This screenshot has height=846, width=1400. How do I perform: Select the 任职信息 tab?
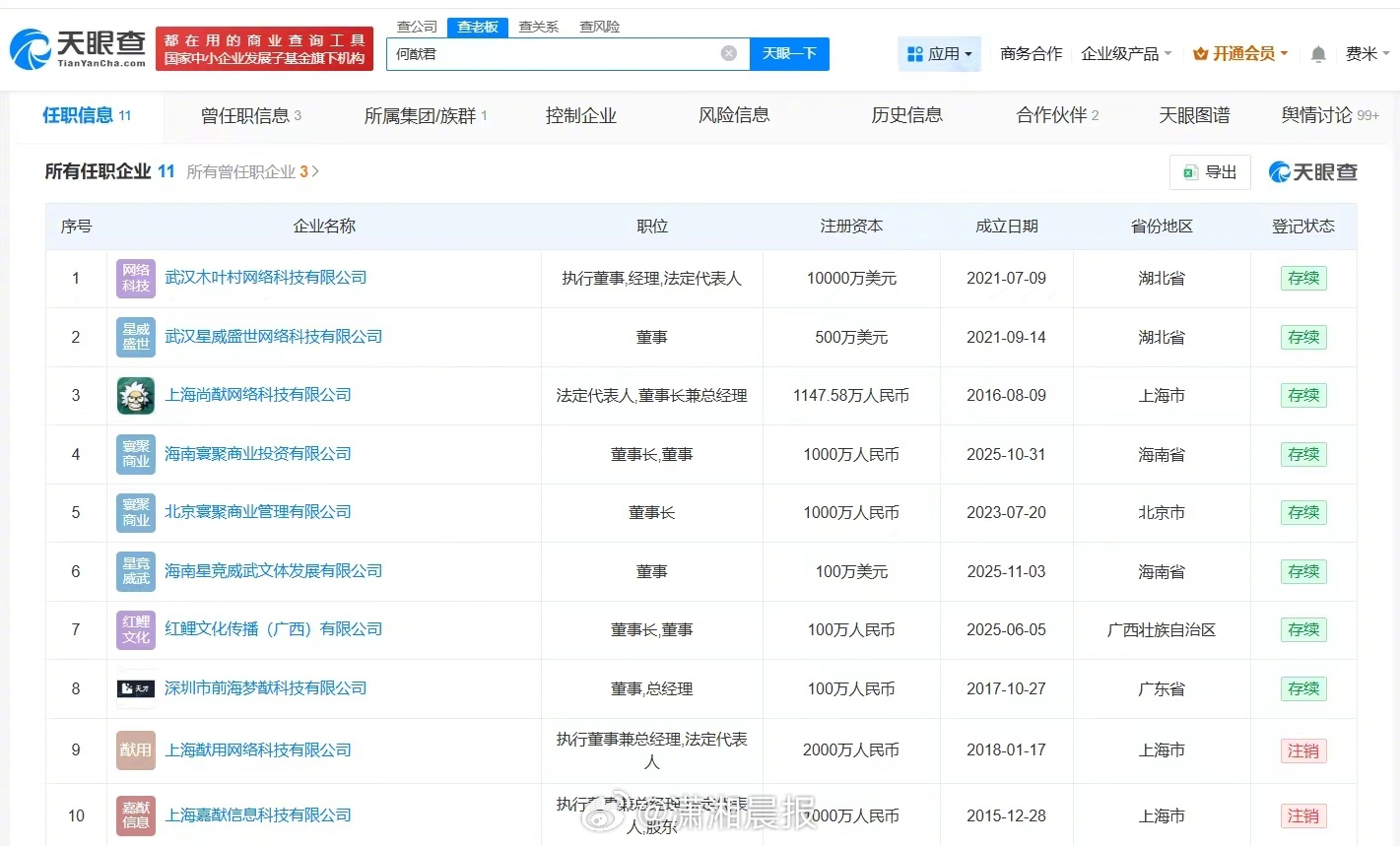coord(87,115)
